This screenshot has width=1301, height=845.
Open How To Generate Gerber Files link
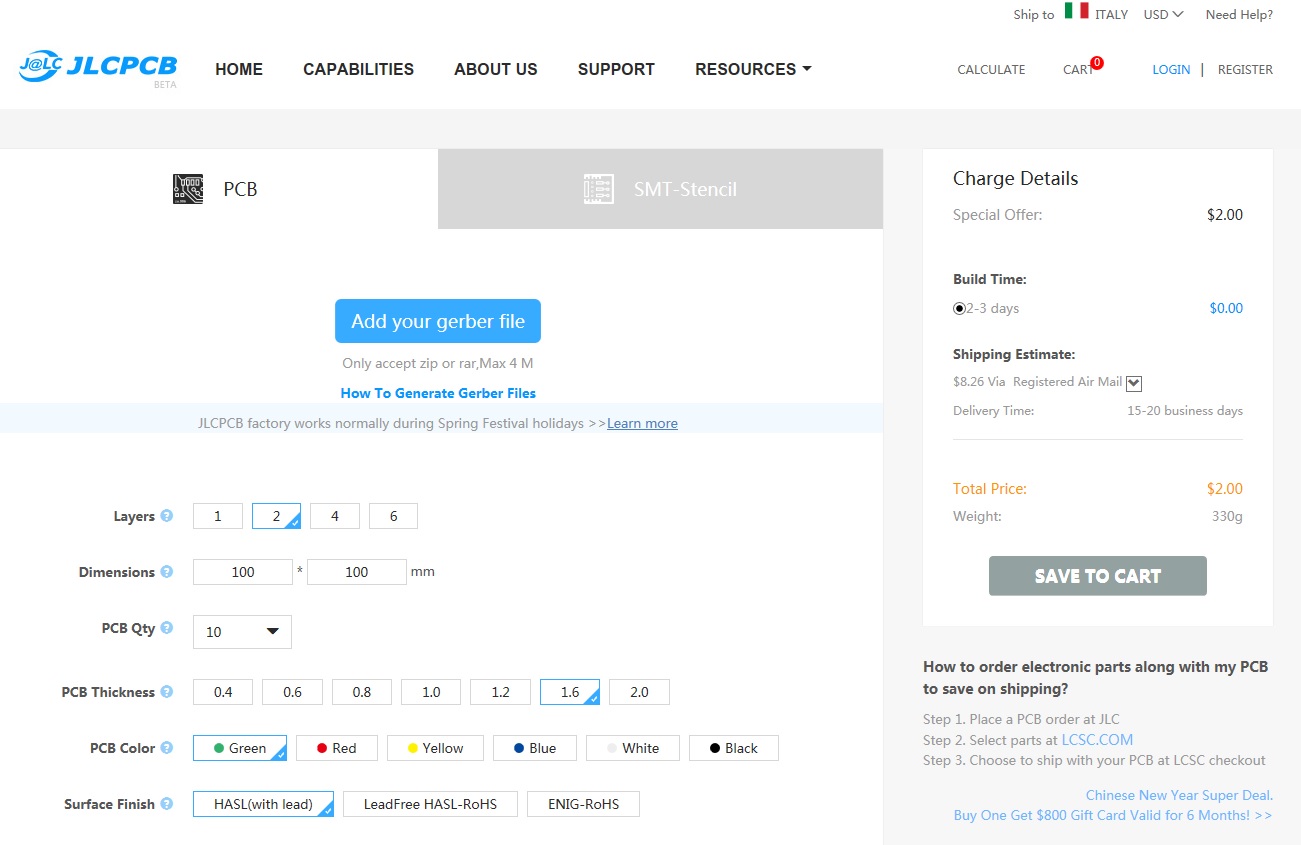coord(438,393)
